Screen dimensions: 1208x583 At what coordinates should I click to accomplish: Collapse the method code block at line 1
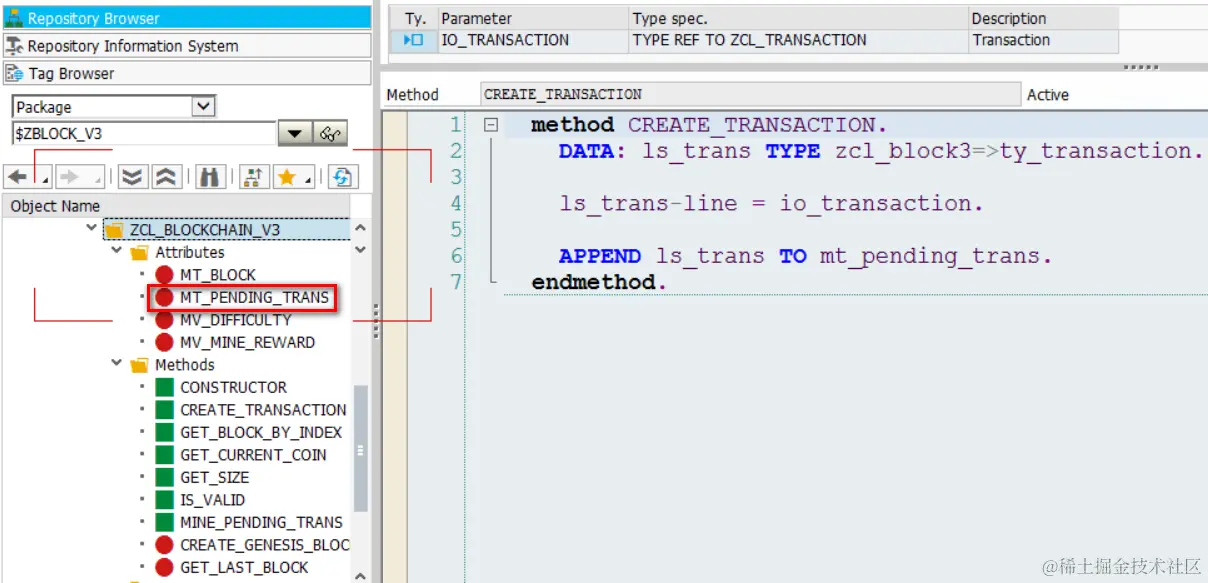tap(491, 125)
